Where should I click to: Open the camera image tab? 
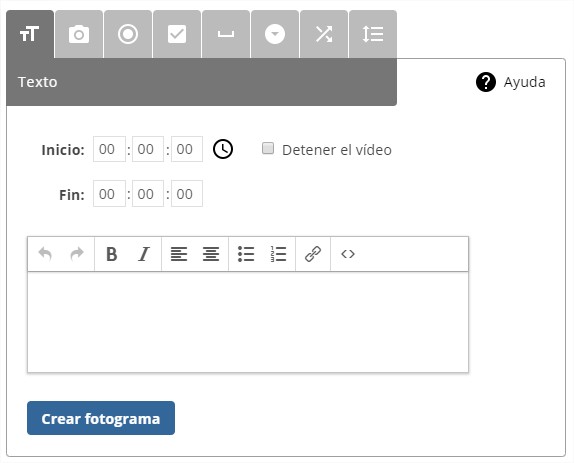79,34
